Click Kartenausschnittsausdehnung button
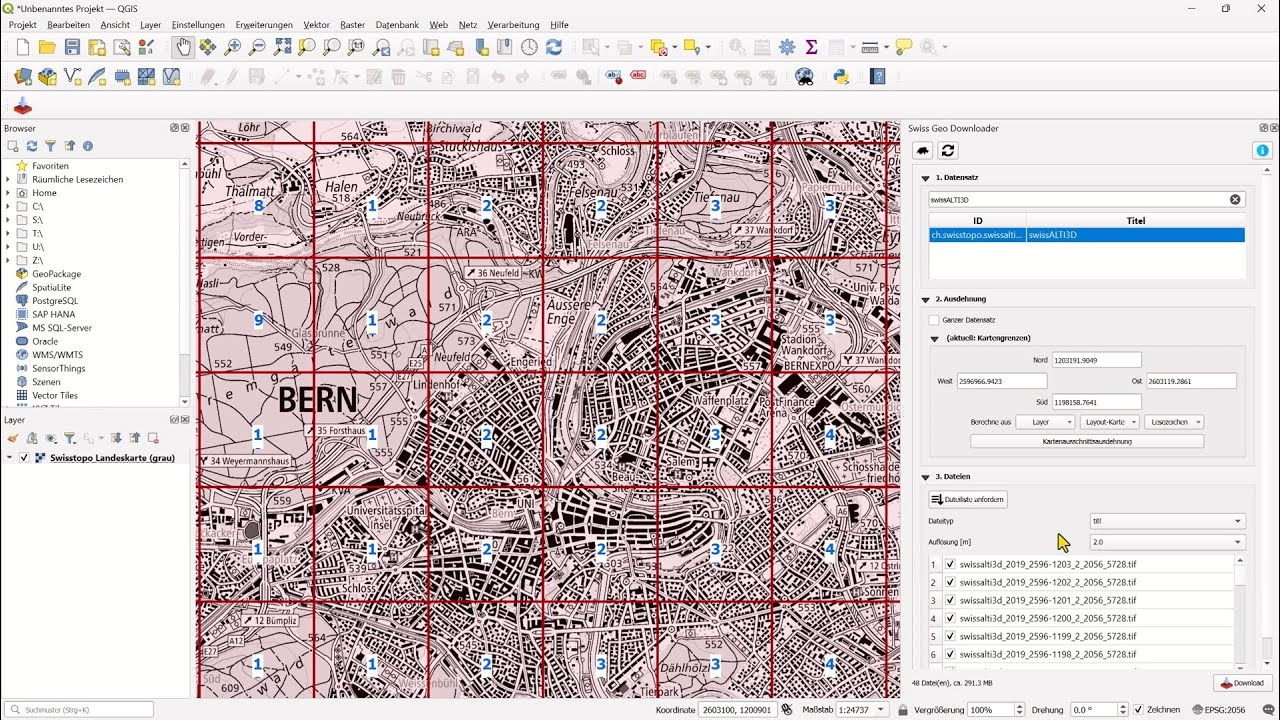This screenshot has width=1280, height=720. 1087,441
